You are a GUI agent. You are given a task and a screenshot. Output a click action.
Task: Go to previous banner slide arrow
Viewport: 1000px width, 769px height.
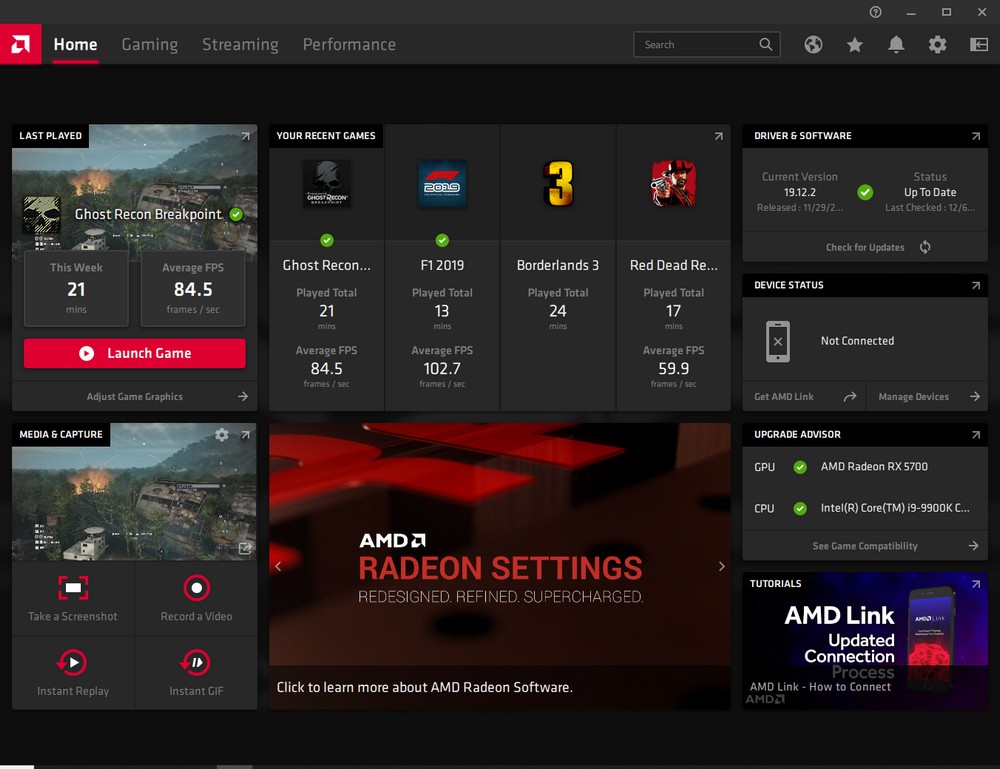tap(278, 566)
